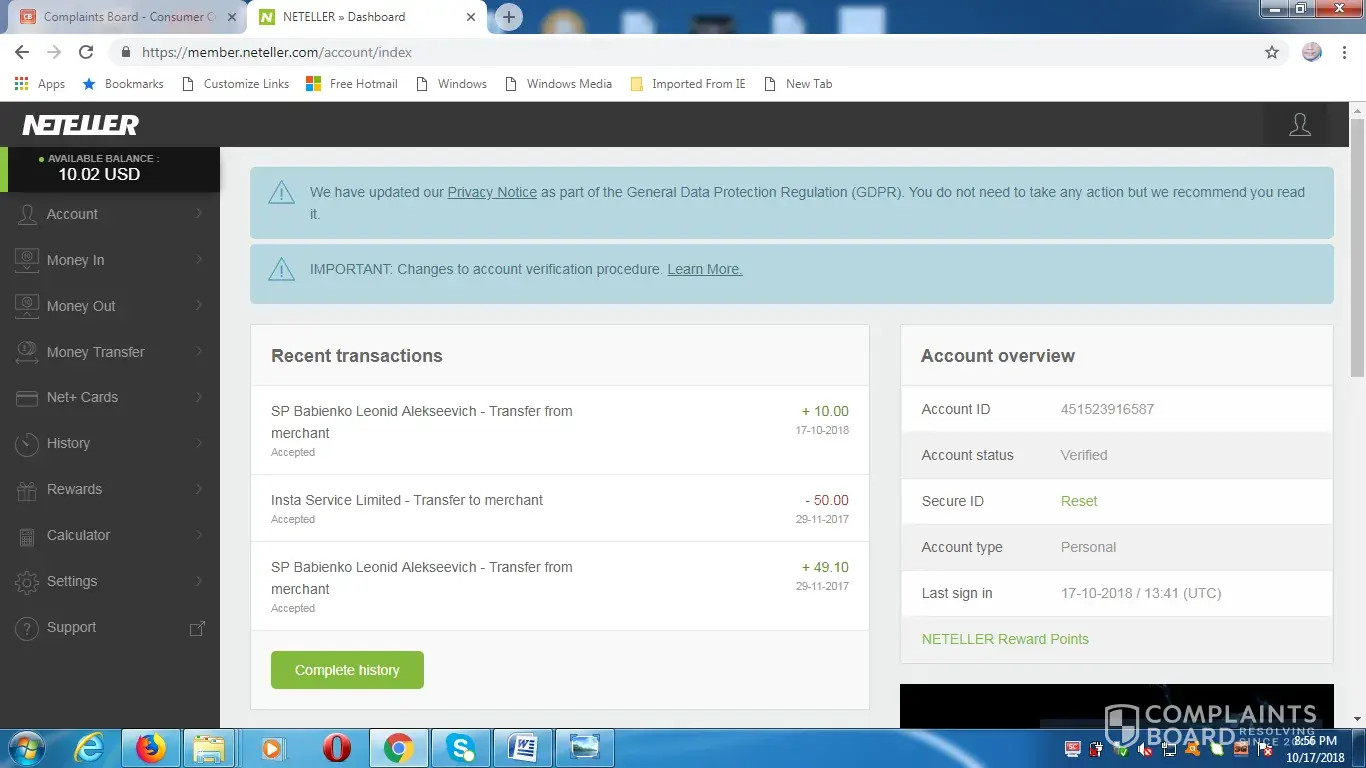This screenshot has width=1366, height=768.
Task: Click the Complete history button
Action: pos(347,670)
